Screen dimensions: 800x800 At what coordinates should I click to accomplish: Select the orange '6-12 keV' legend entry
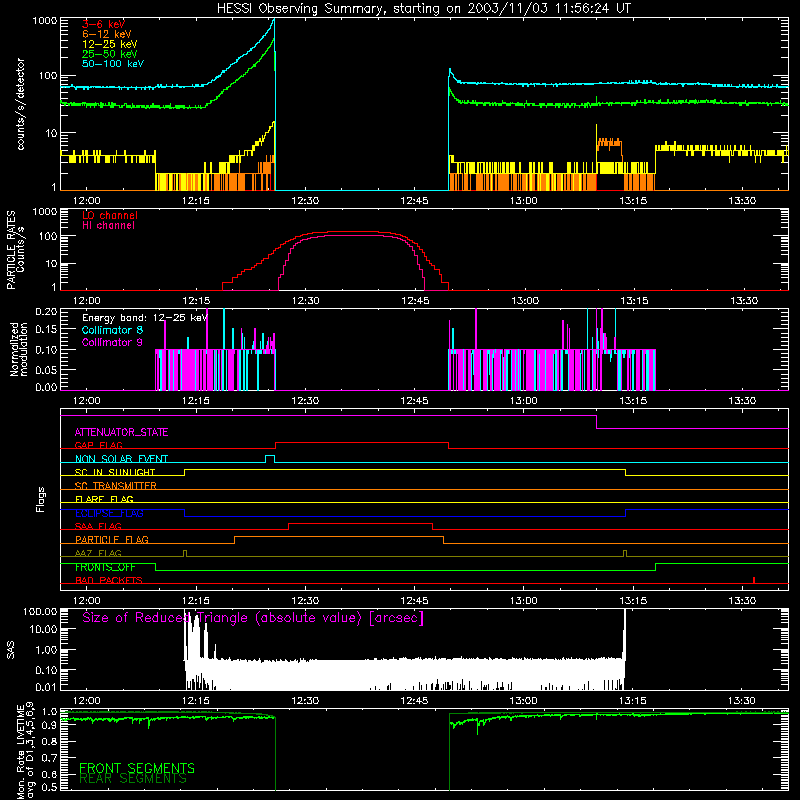106,34
